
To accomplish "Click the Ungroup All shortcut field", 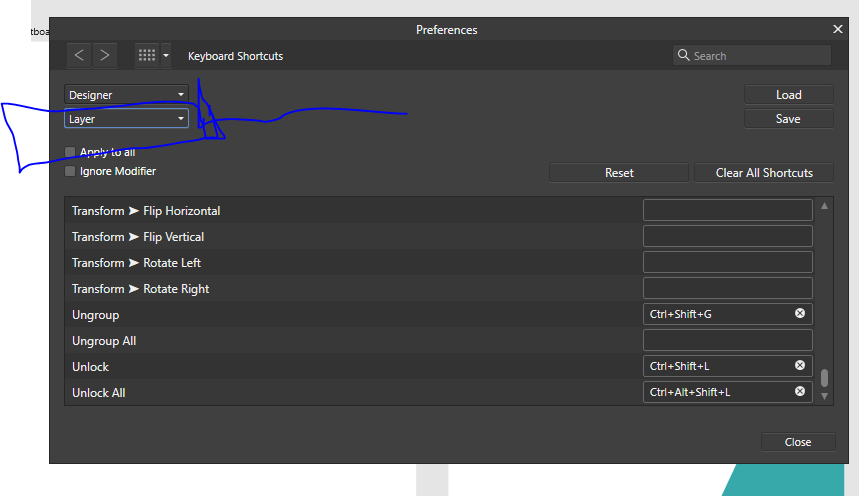I will 728,340.
